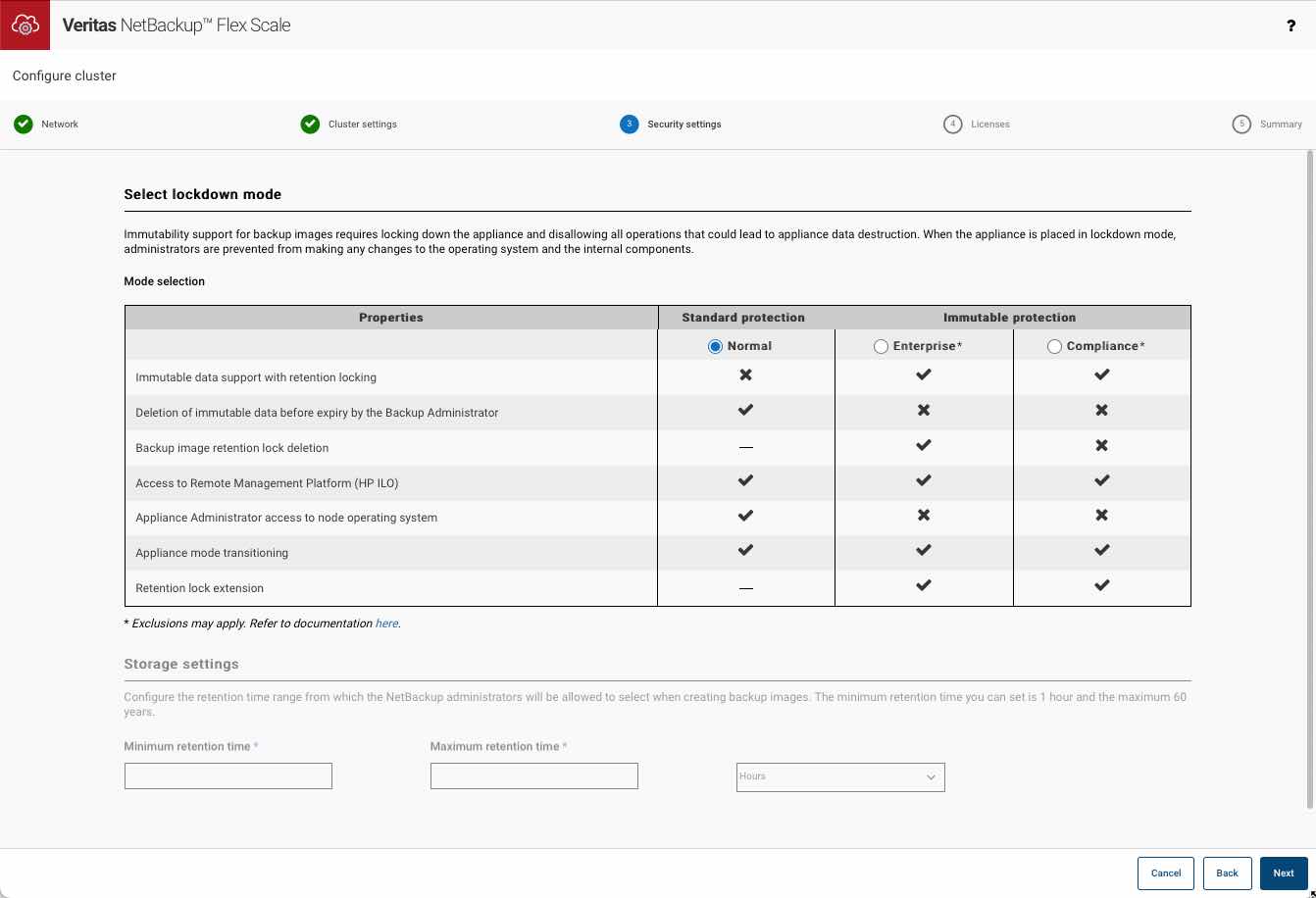Open the help question mark icon
This screenshot has width=1316, height=898.
(1291, 25)
